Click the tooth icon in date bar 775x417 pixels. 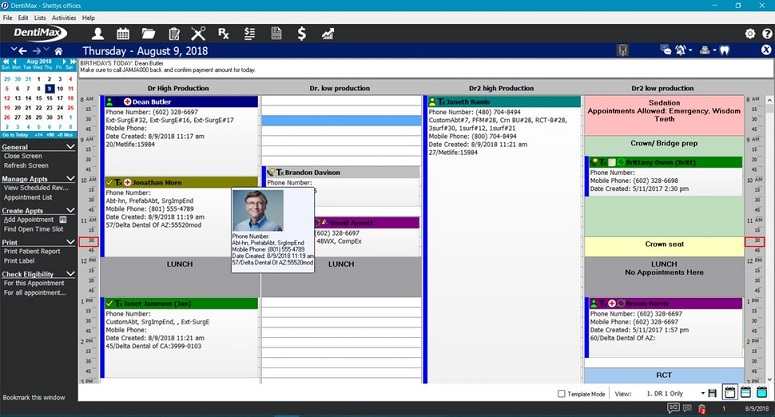(x=725, y=50)
